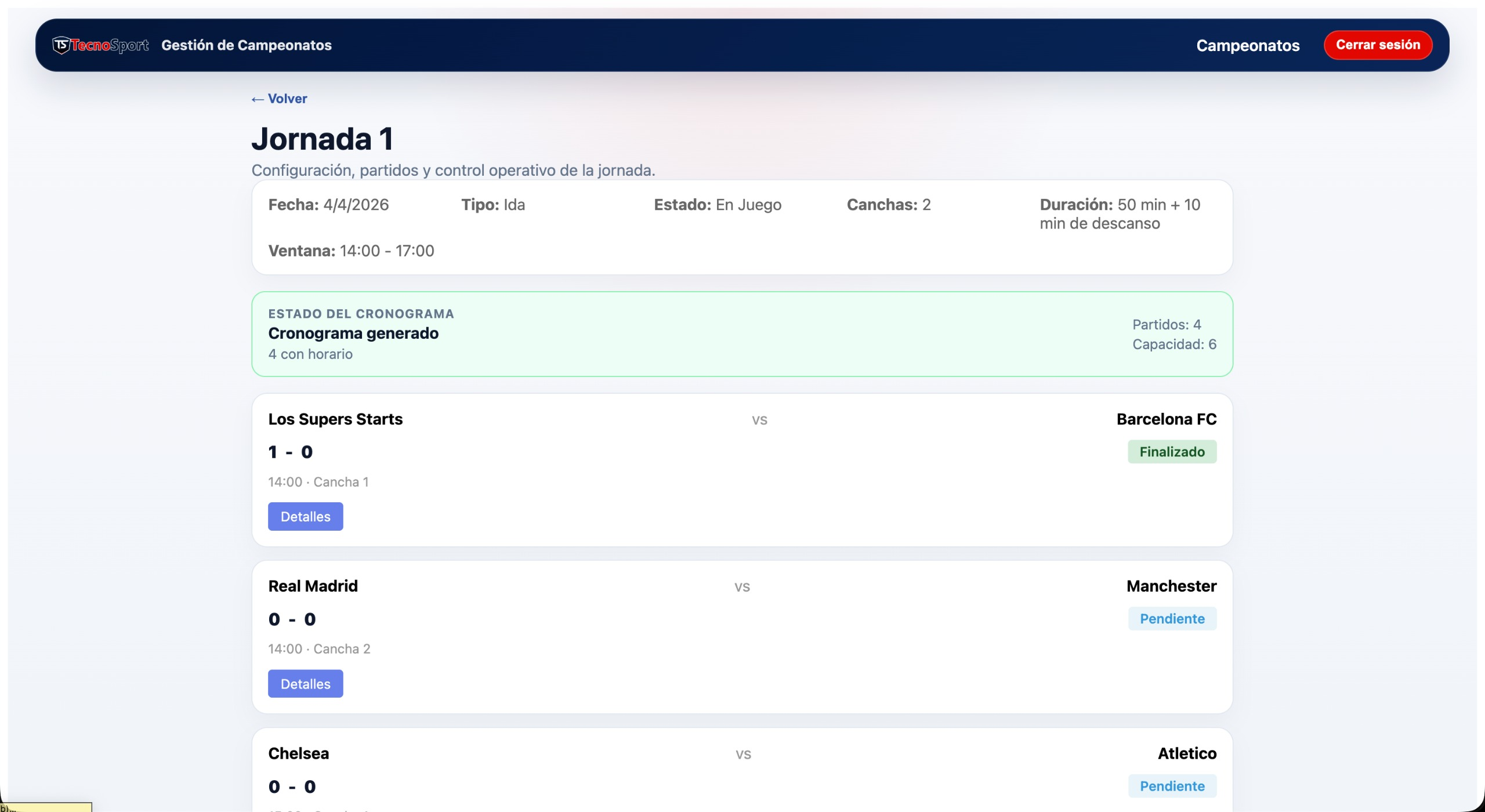The image size is (1485, 812).
Task: Click the Cerrar sesión button
Action: [x=1378, y=45]
